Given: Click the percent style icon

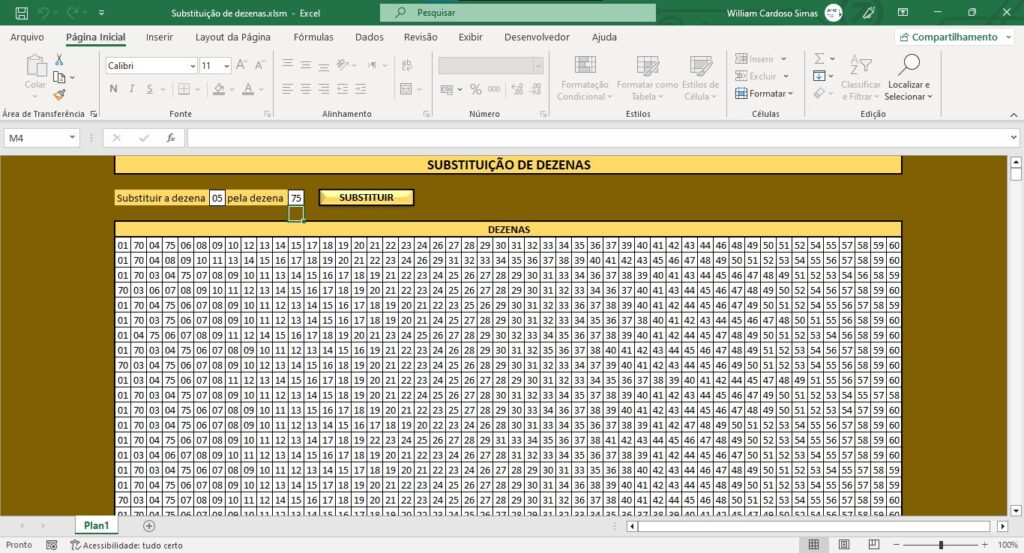Looking at the screenshot, I should (475, 89).
